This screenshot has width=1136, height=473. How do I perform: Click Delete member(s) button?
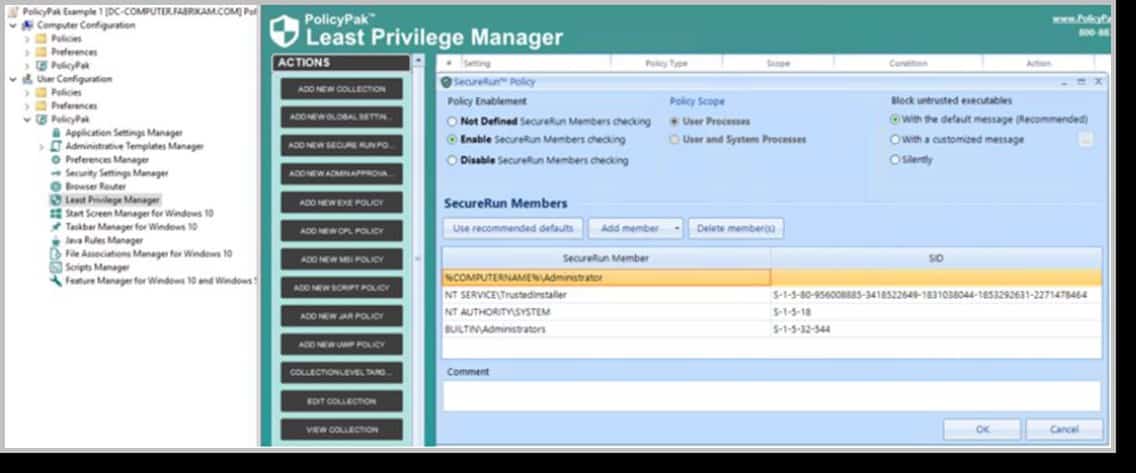point(735,229)
